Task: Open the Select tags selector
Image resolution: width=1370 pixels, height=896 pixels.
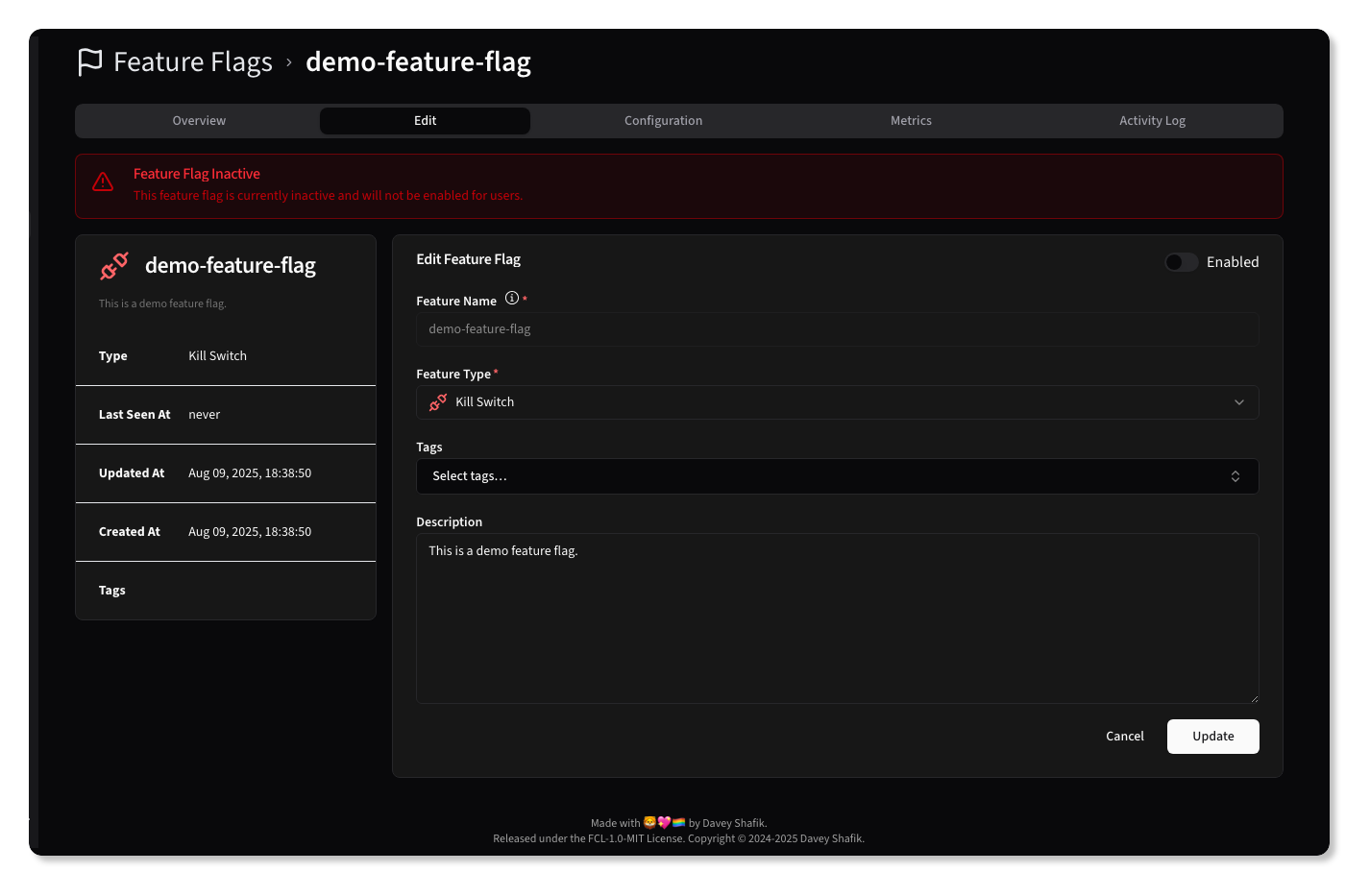Action: pyautogui.click(x=836, y=475)
